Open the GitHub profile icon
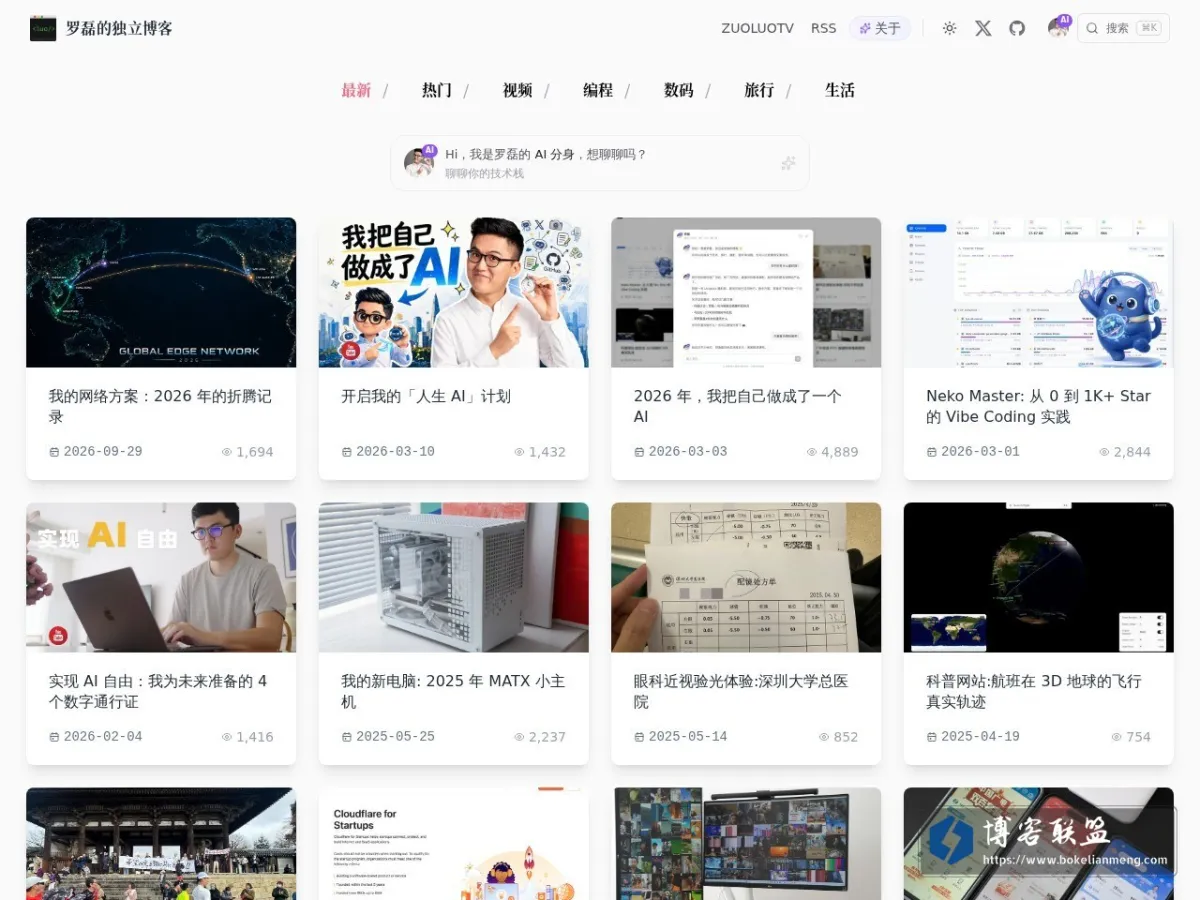Image resolution: width=1200 pixels, height=900 pixels. pyautogui.click(x=1017, y=28)
